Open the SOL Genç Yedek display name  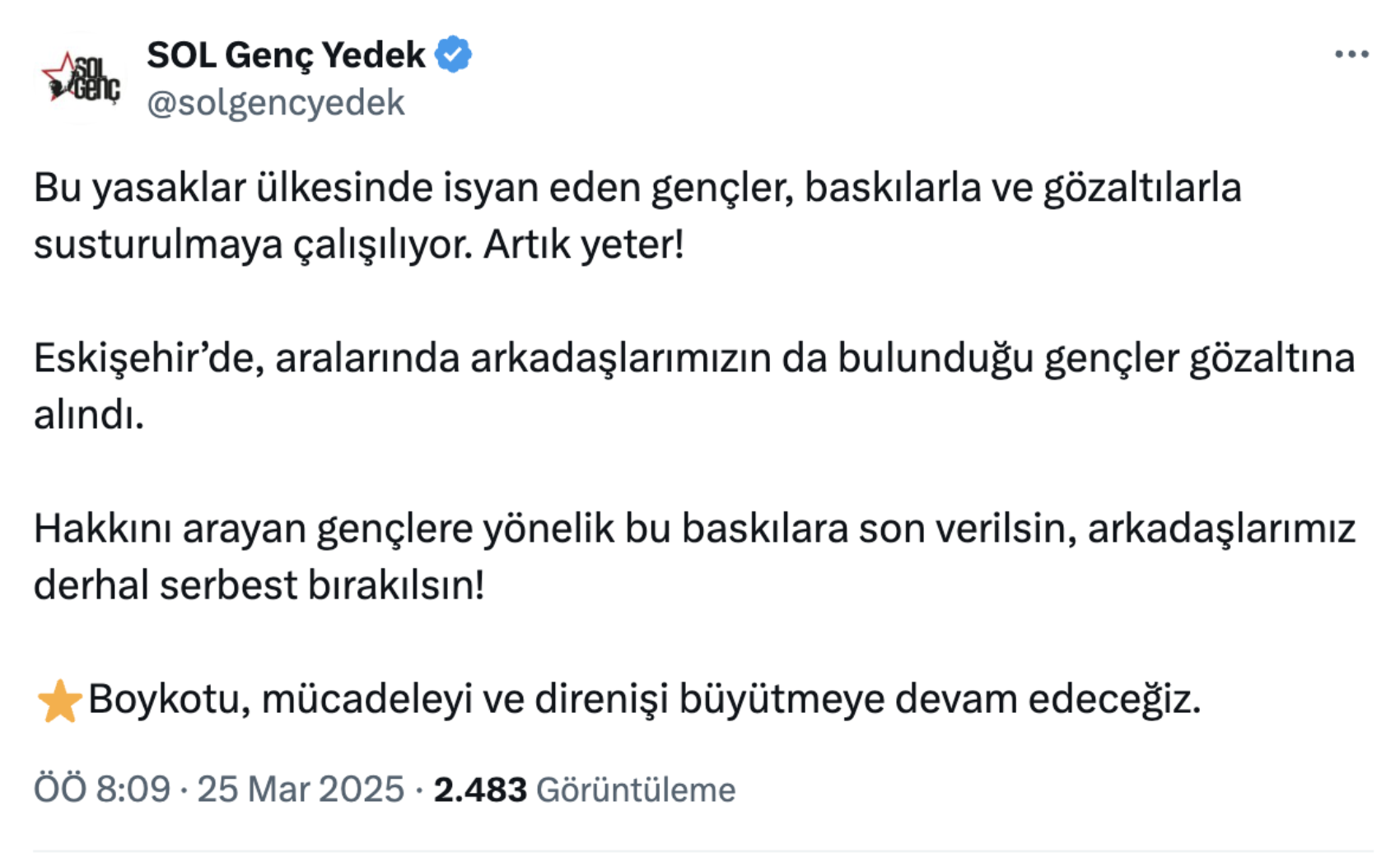(x=286, y=55)
